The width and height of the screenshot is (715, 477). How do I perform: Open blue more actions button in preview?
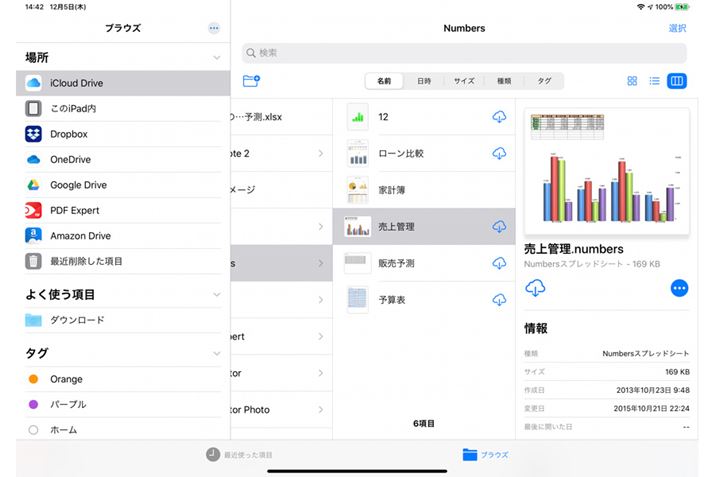pyautogui.click(x=679, y=288)
